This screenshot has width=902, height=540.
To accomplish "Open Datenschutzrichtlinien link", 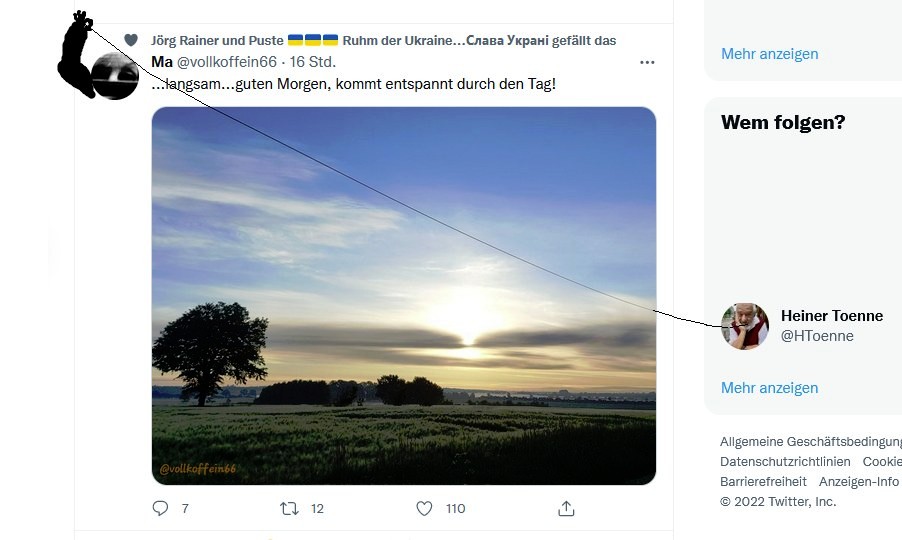I will tap(785, 462).
